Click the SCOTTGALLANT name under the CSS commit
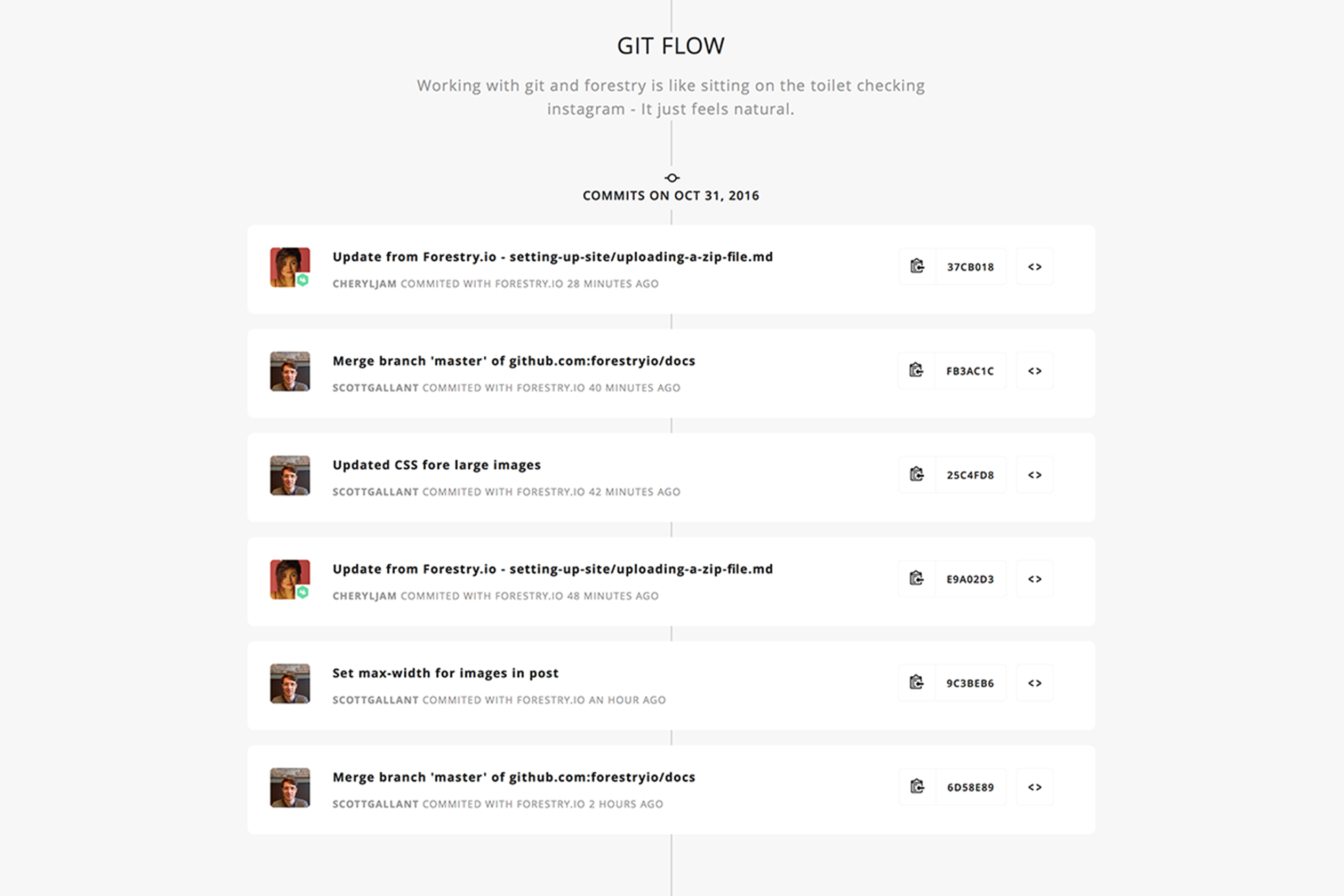 pyautogui.click(x=375, y=491)
